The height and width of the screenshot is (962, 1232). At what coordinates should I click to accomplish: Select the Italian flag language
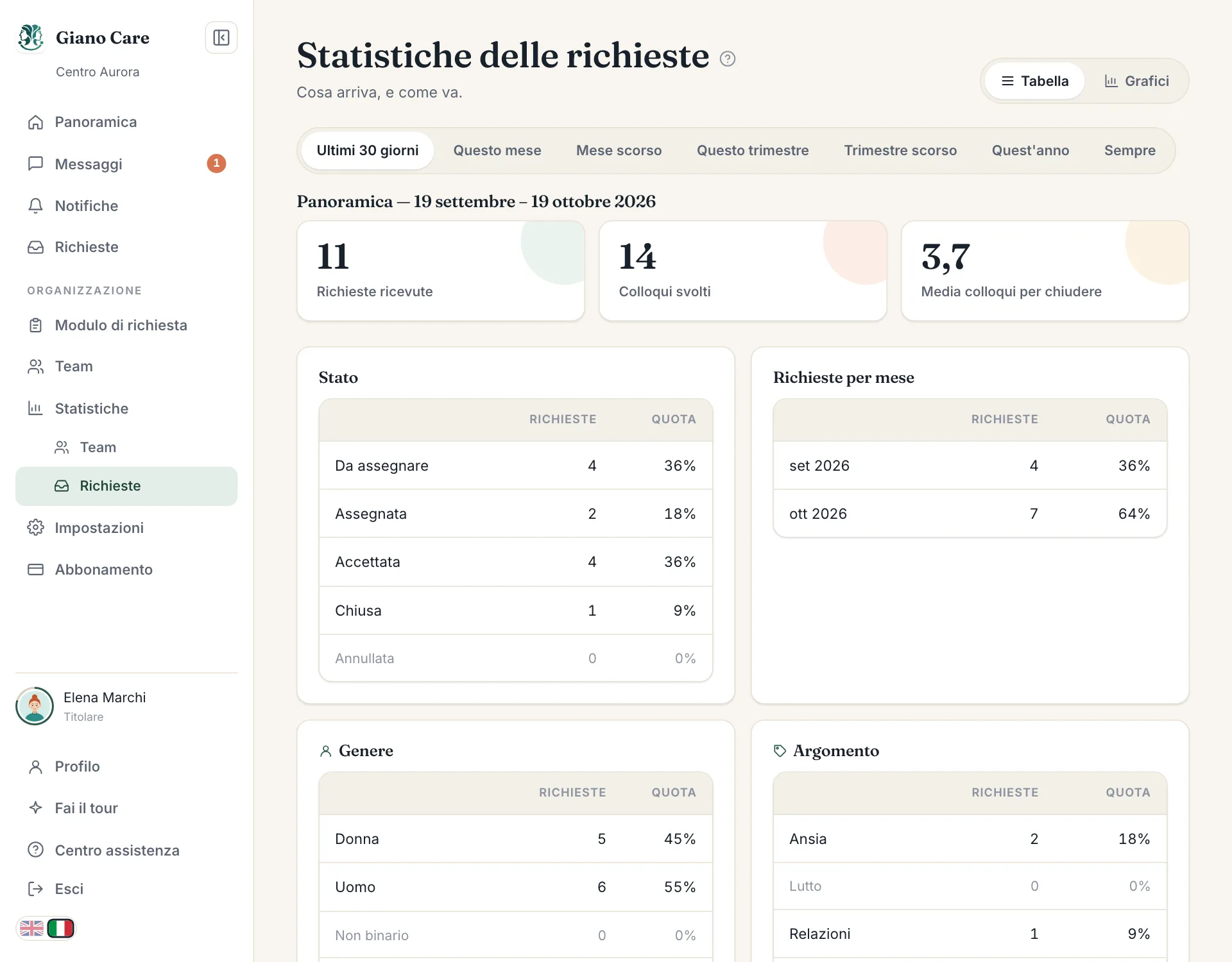pos(61,929)
